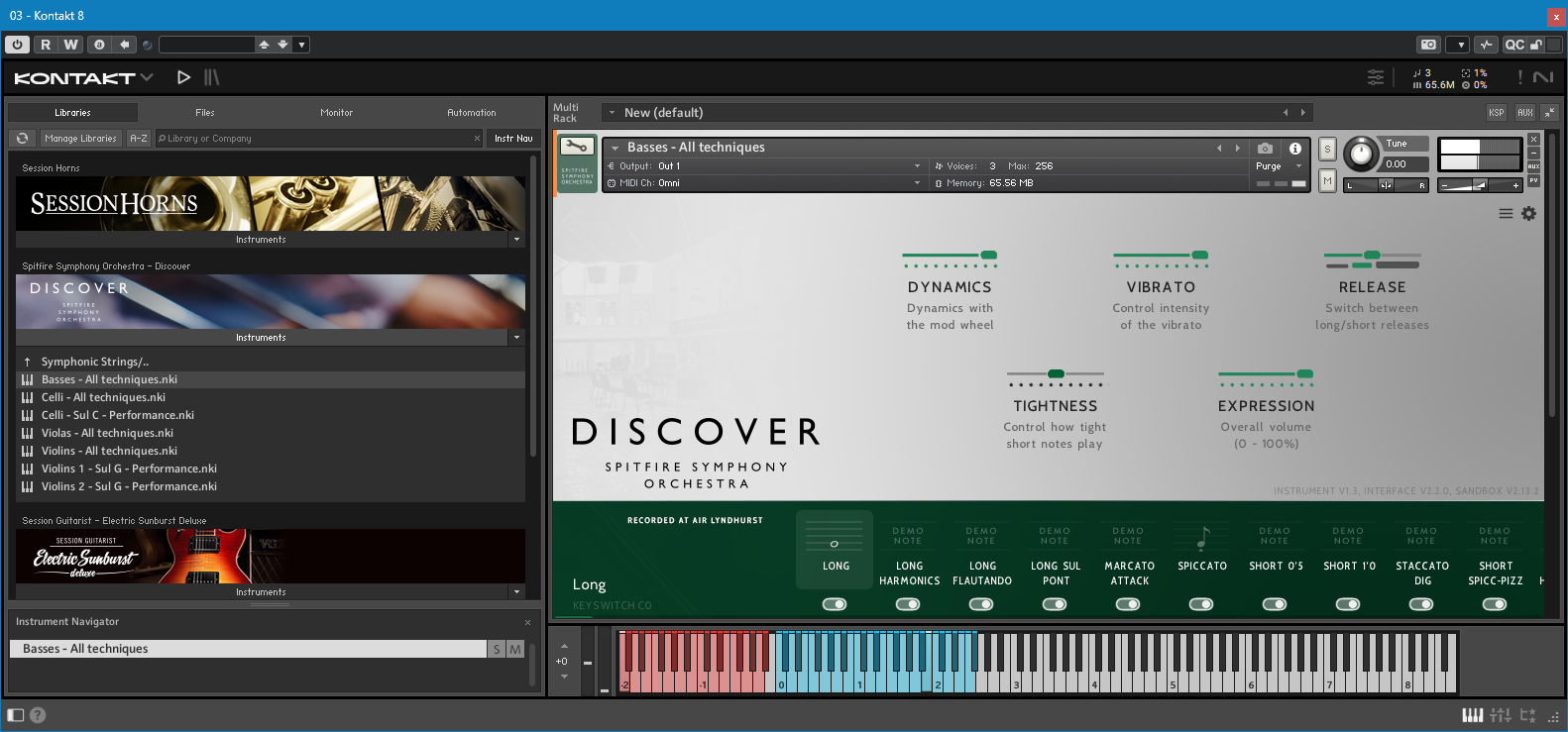
Task: Click the Manage Libraries button
Action: pos(80,139)
